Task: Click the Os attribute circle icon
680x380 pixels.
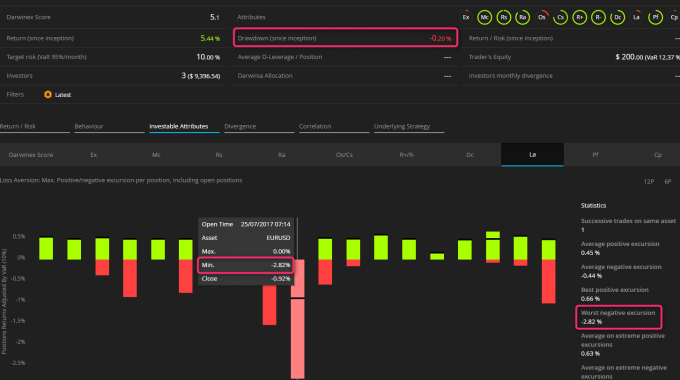Action: click(542, 17)
